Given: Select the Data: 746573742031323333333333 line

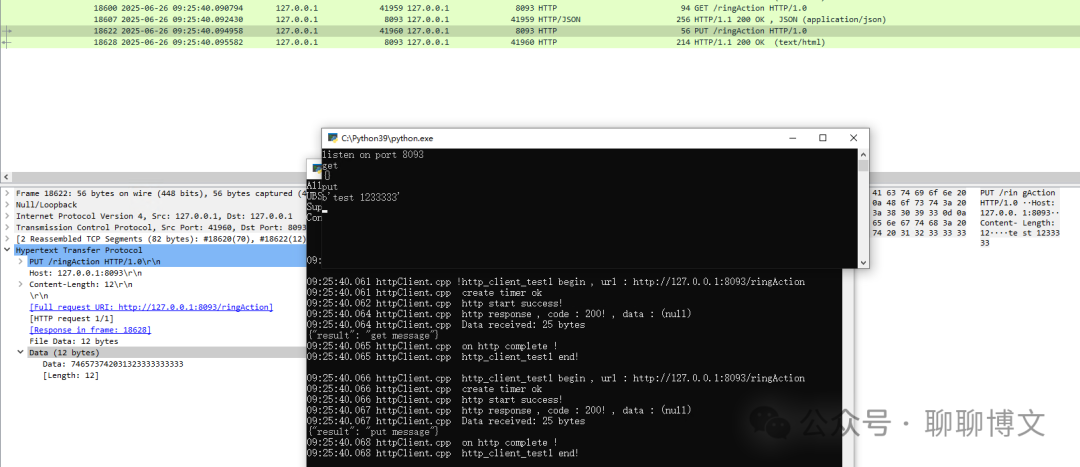Looking at the screenshot, I should pos(113,364).
